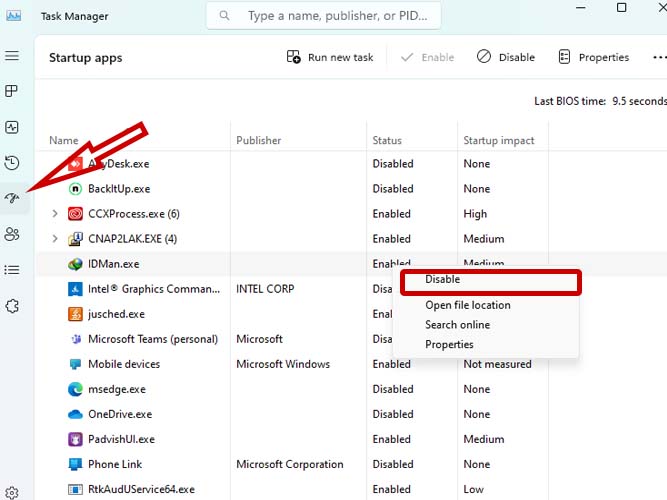Open the Services page icon
Image resolution: width=667 pixels, height=500 pixels.
pyautogui.click(x=12, y=306)
